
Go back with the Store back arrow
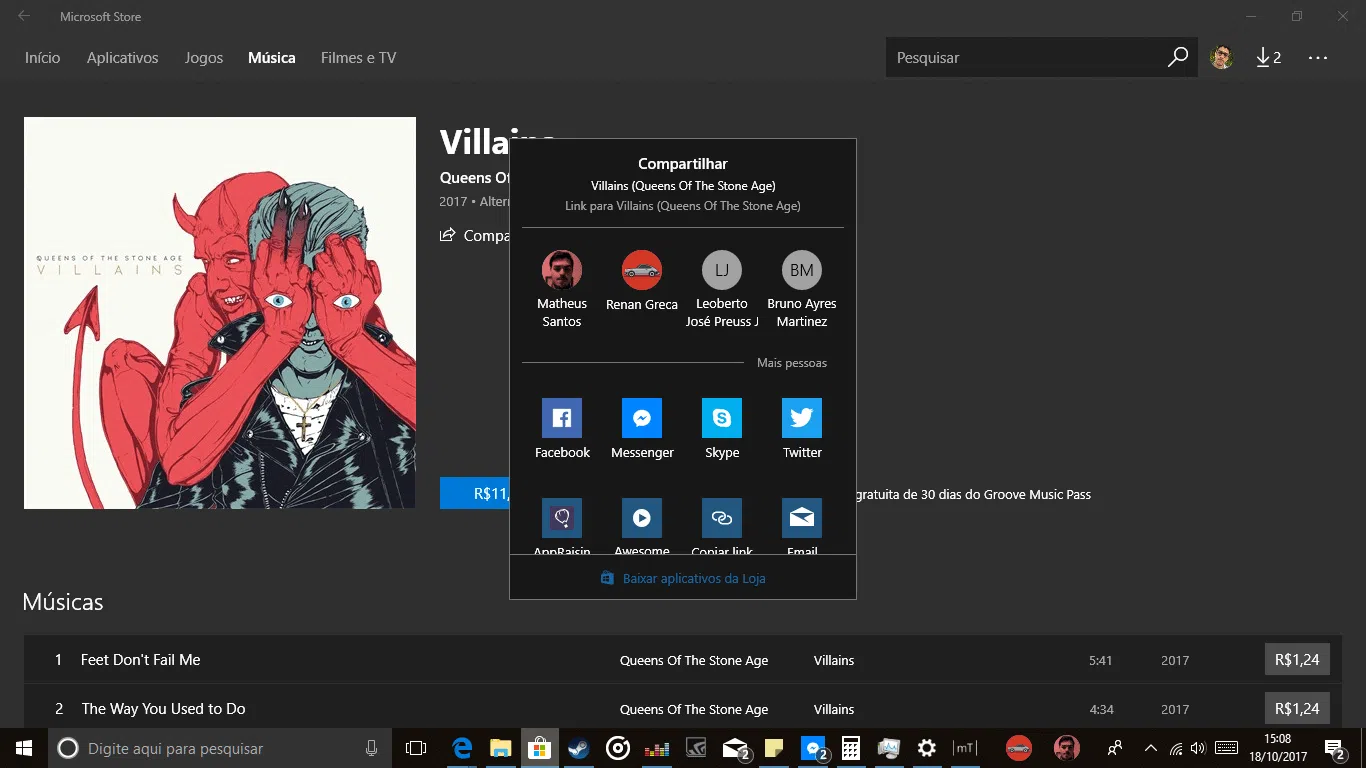pos(24,16)
